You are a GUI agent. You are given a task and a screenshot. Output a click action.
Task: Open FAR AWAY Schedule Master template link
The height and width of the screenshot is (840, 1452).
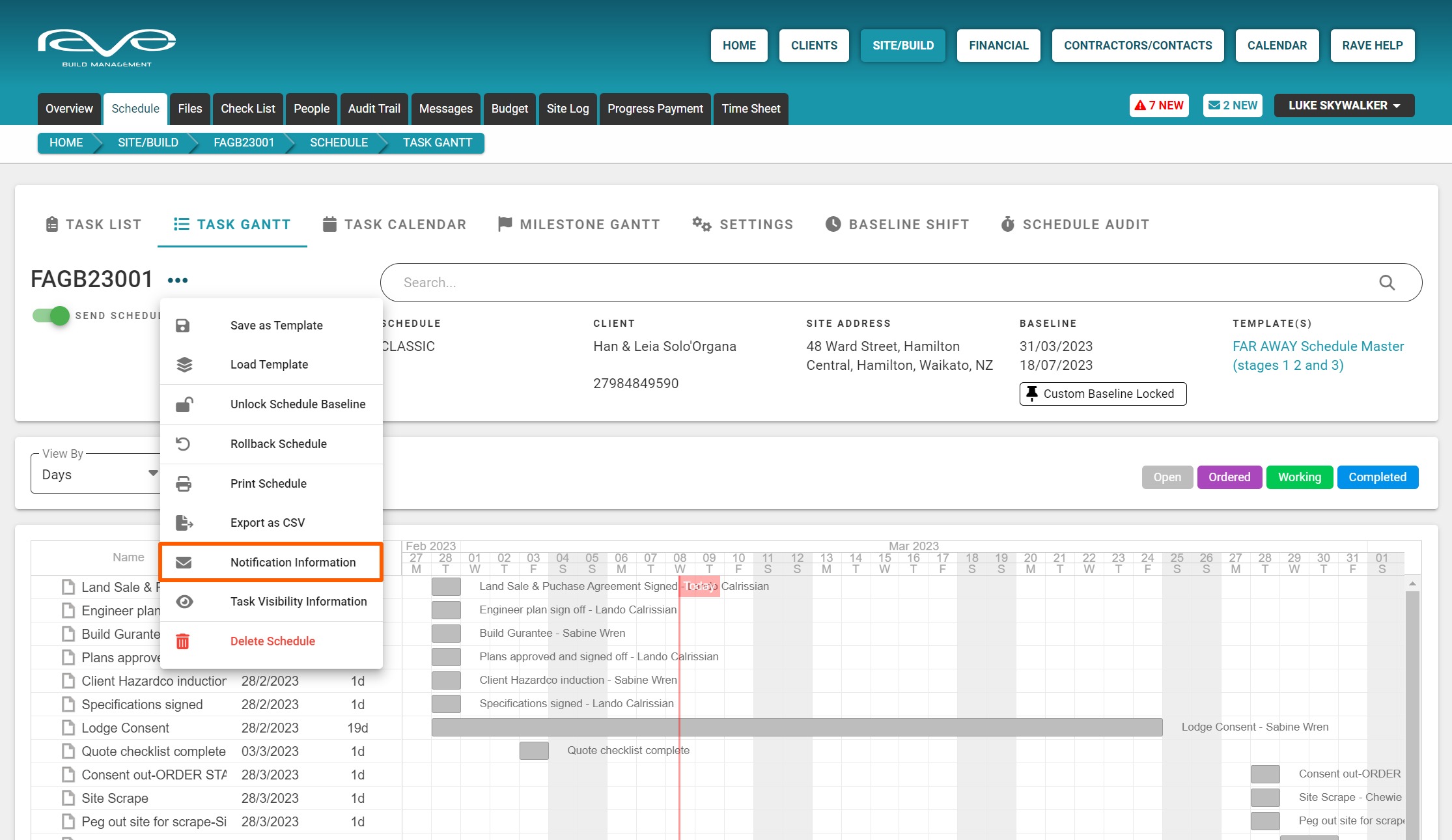pyautogui.click(x=1317, y=356)
